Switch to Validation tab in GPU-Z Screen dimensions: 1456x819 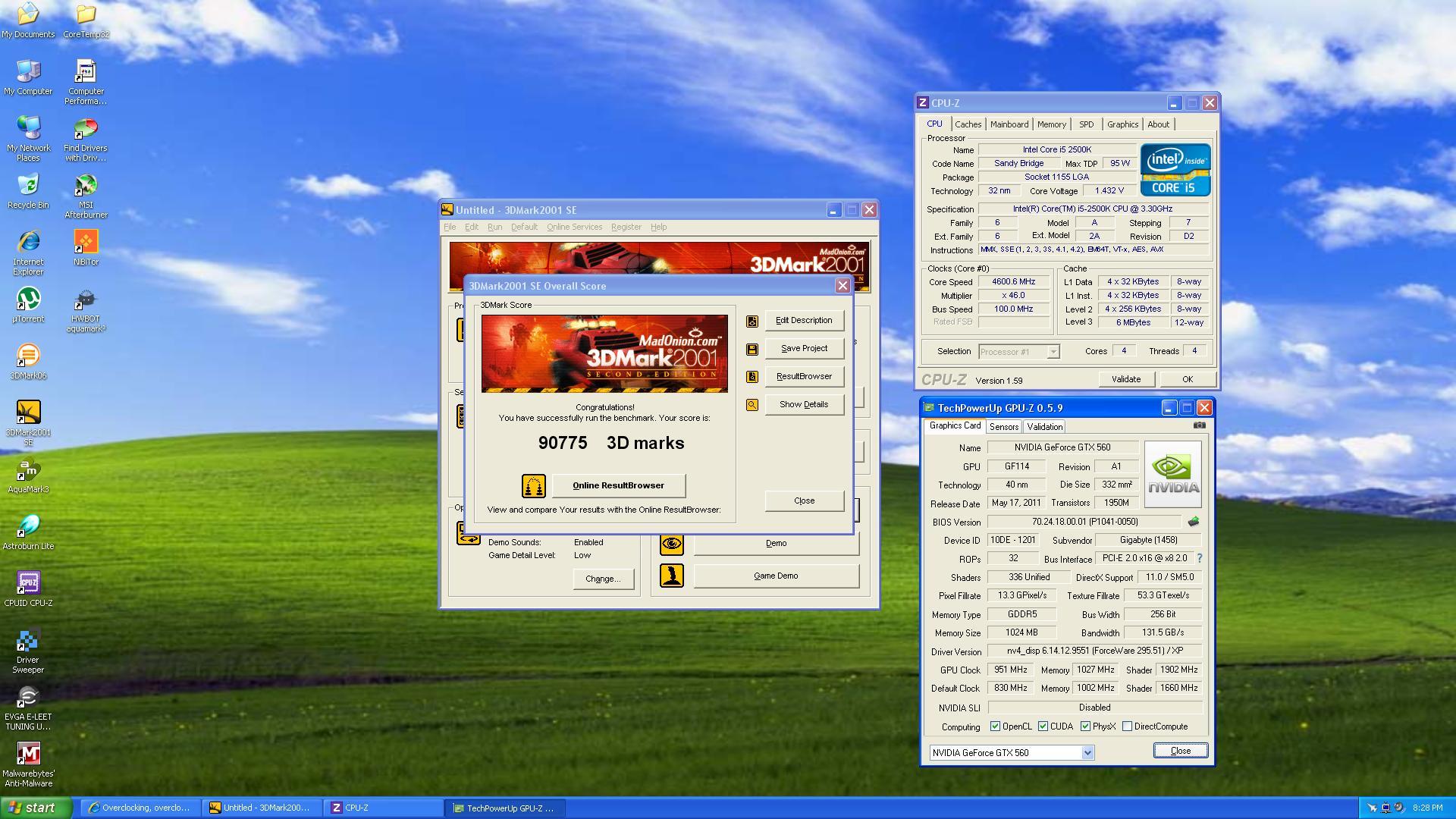pos(1044,427)
